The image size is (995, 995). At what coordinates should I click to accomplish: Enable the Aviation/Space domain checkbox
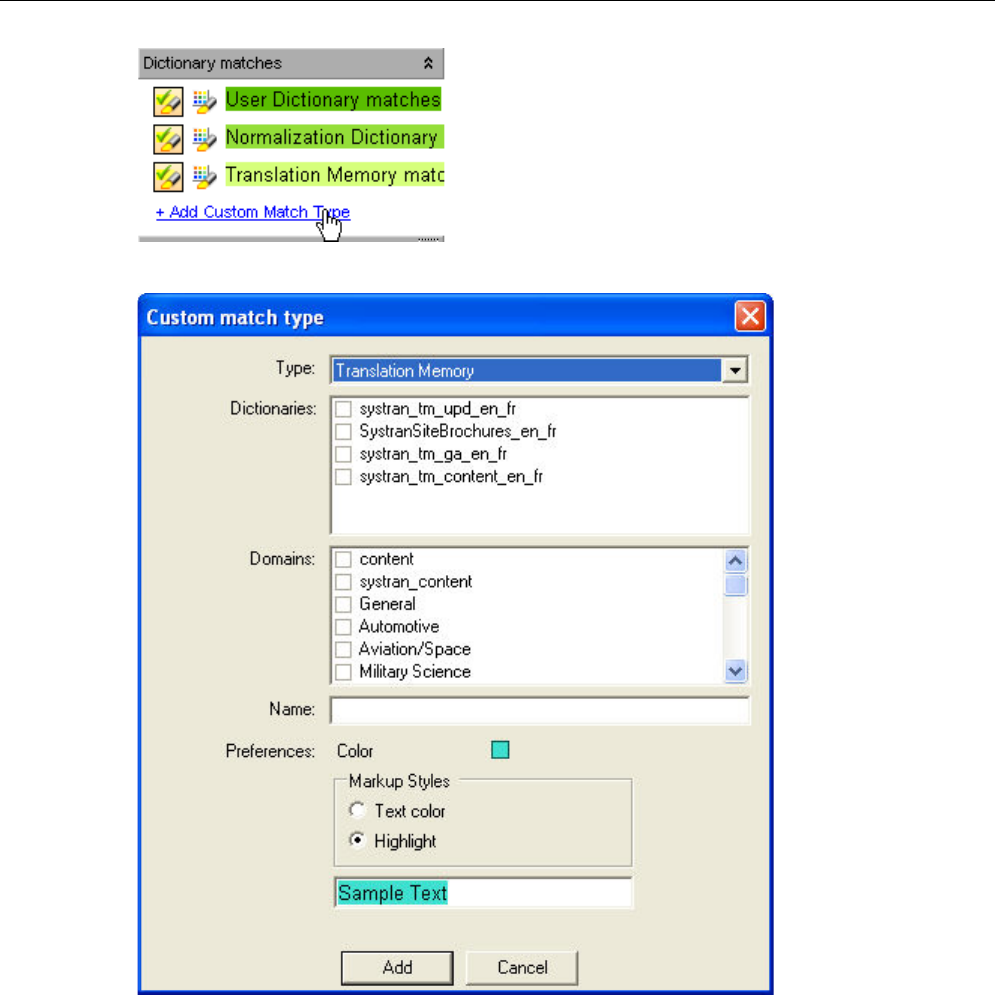click(343, 649)
